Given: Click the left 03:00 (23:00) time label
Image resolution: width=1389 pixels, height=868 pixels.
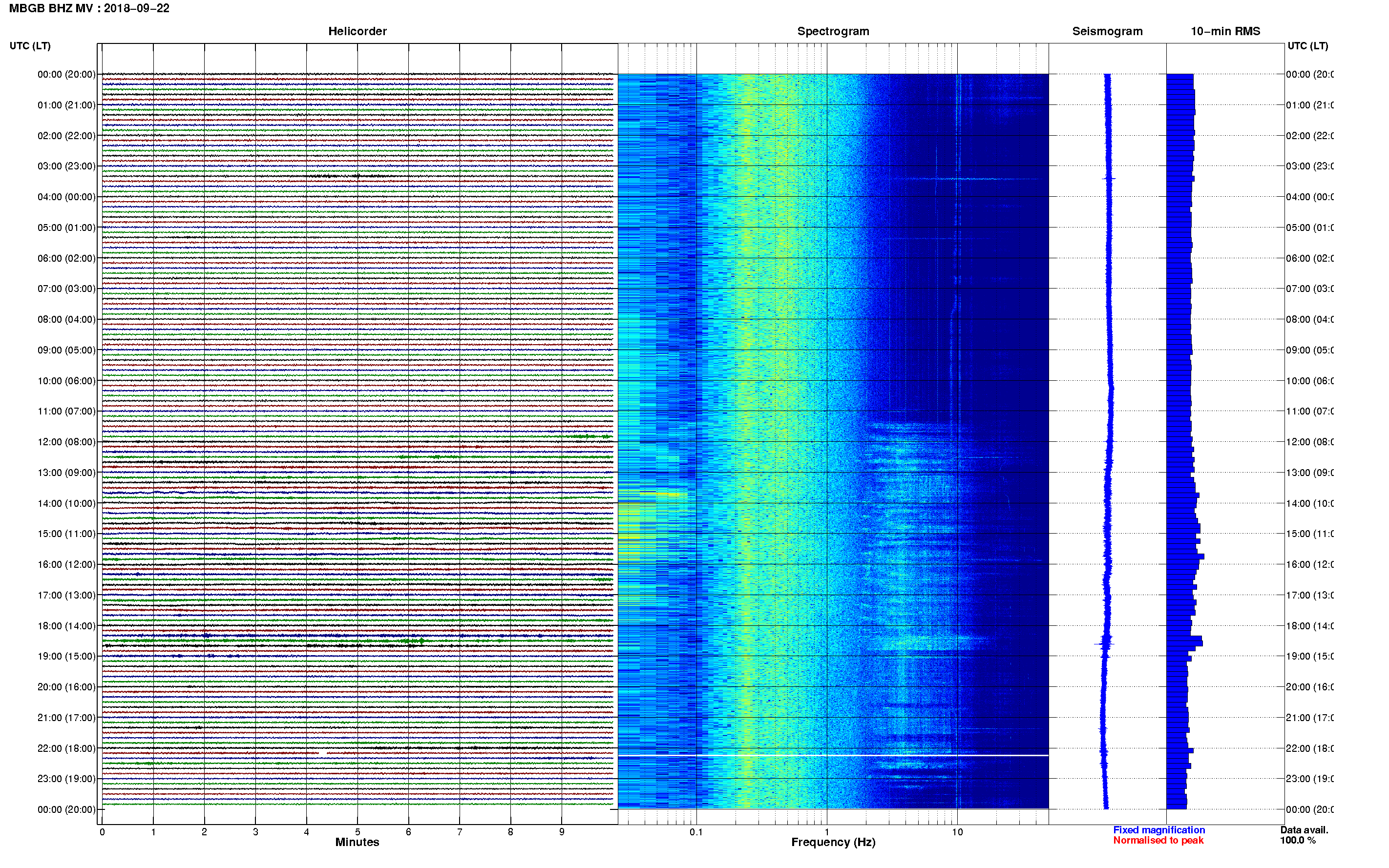Looking at the screenshot, I should coord(66,166).
